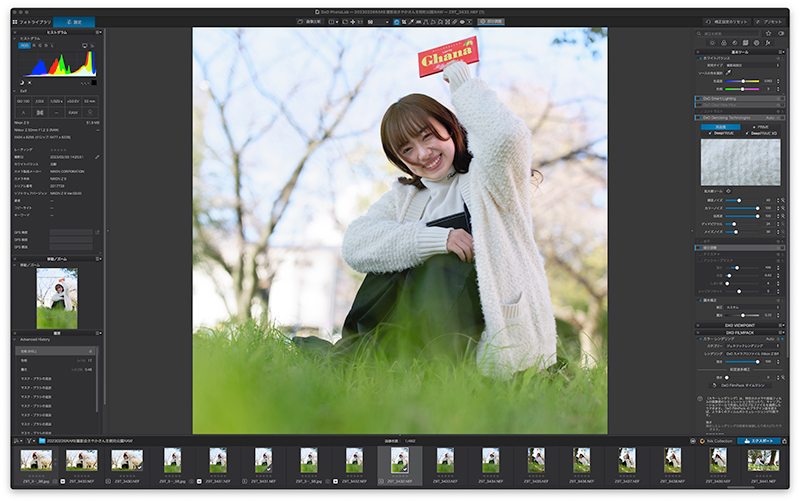The height and width of the screenshot is (502, 800).
Task: Select the Crop tool in top toolbar
Action: [404, 22]
